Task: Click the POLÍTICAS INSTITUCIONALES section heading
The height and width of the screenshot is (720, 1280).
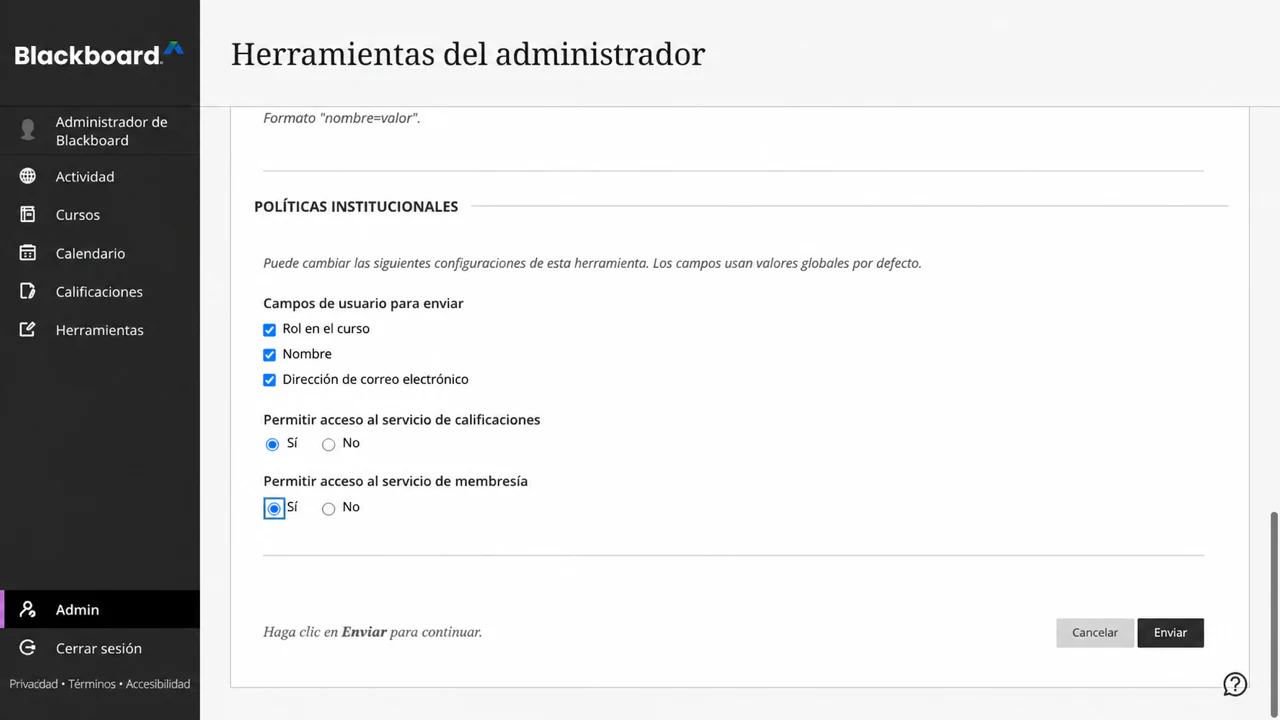Action: [x=356, y=206]
